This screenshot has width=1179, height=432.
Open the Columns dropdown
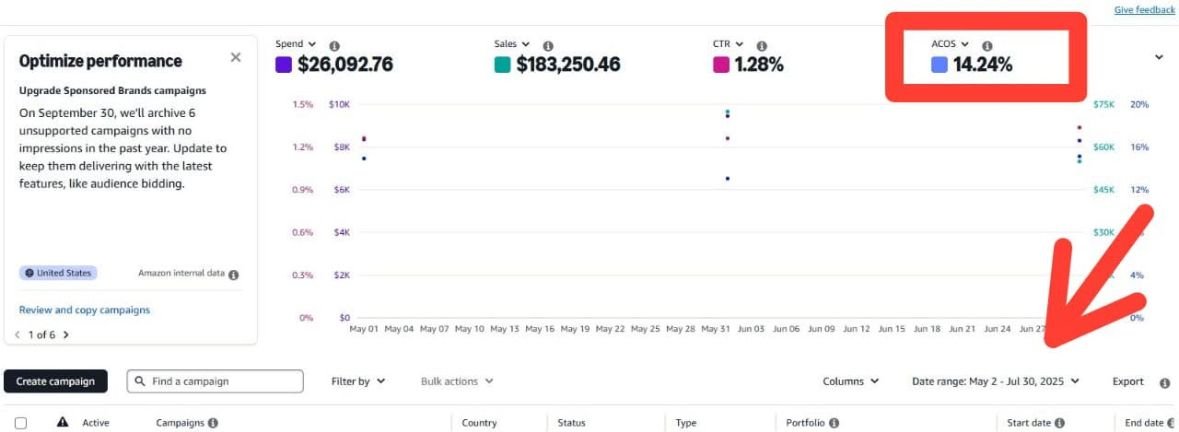click(x=851, y=381)
